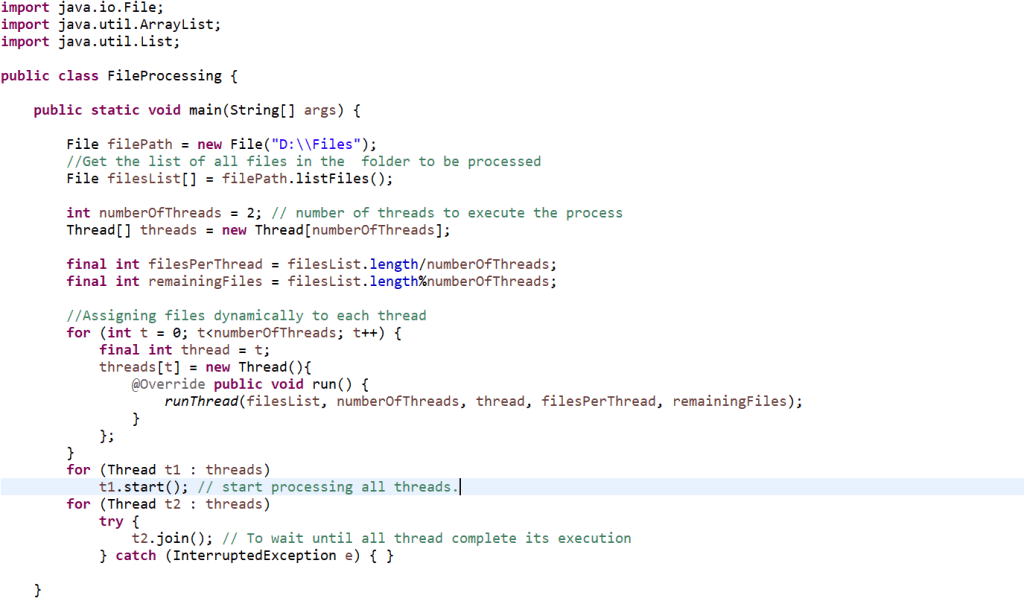Select the FileProcessing class name
1024x607 pixels.
coord(162,75)
